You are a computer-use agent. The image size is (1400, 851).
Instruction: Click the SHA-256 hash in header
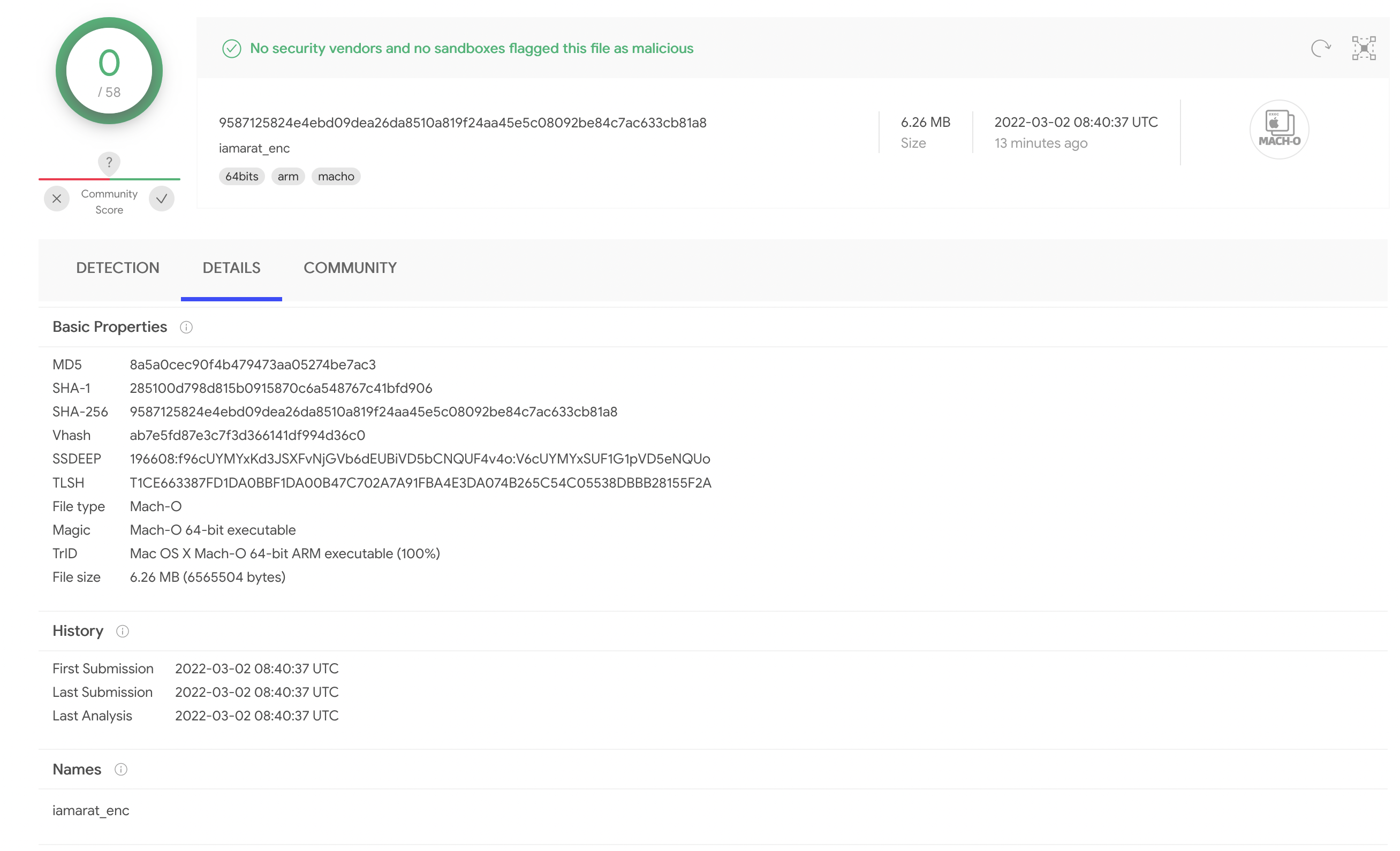click(463, 123)
